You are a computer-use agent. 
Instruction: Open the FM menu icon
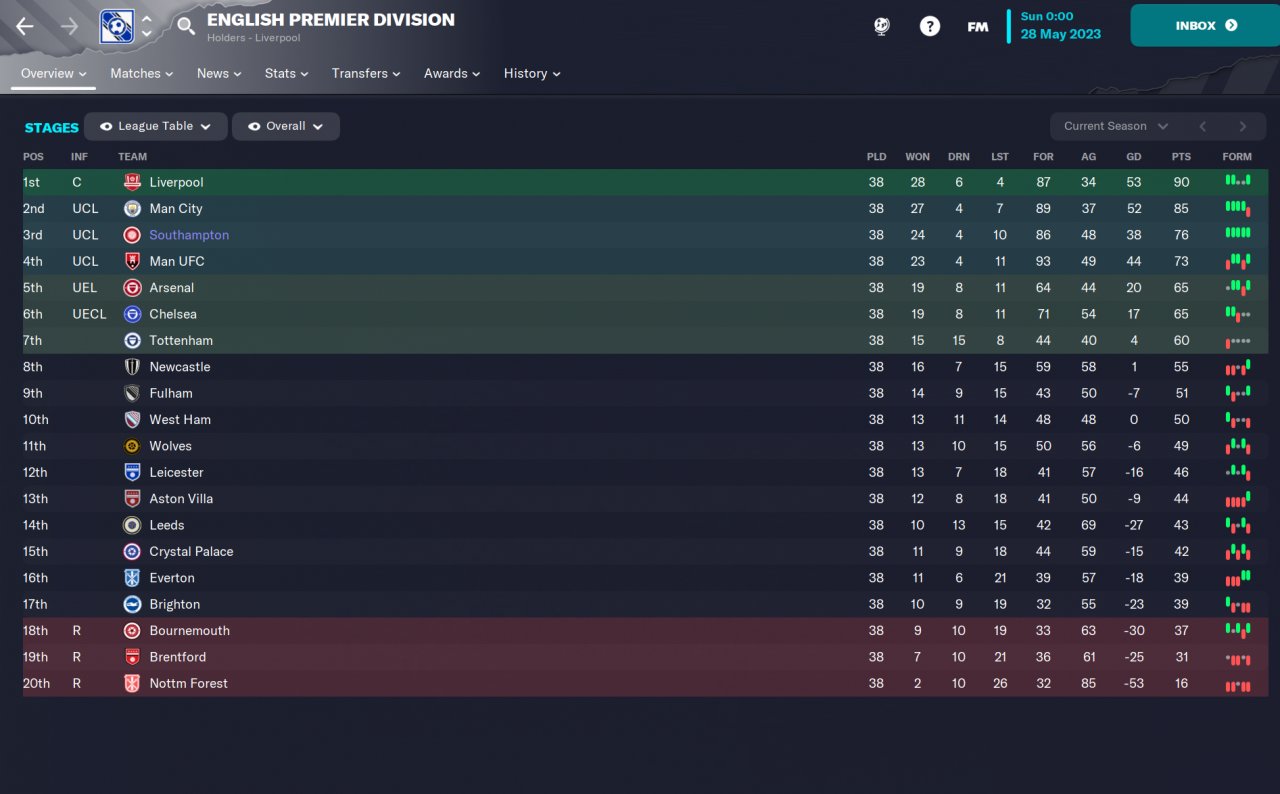978,27
